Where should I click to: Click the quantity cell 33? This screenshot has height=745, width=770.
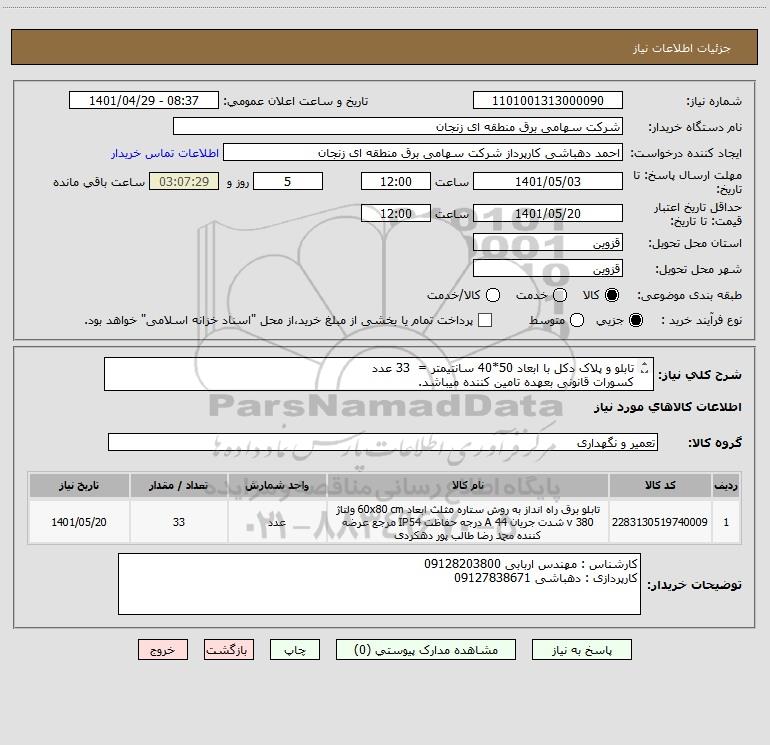pyautogui.click(x=178, y=522)
